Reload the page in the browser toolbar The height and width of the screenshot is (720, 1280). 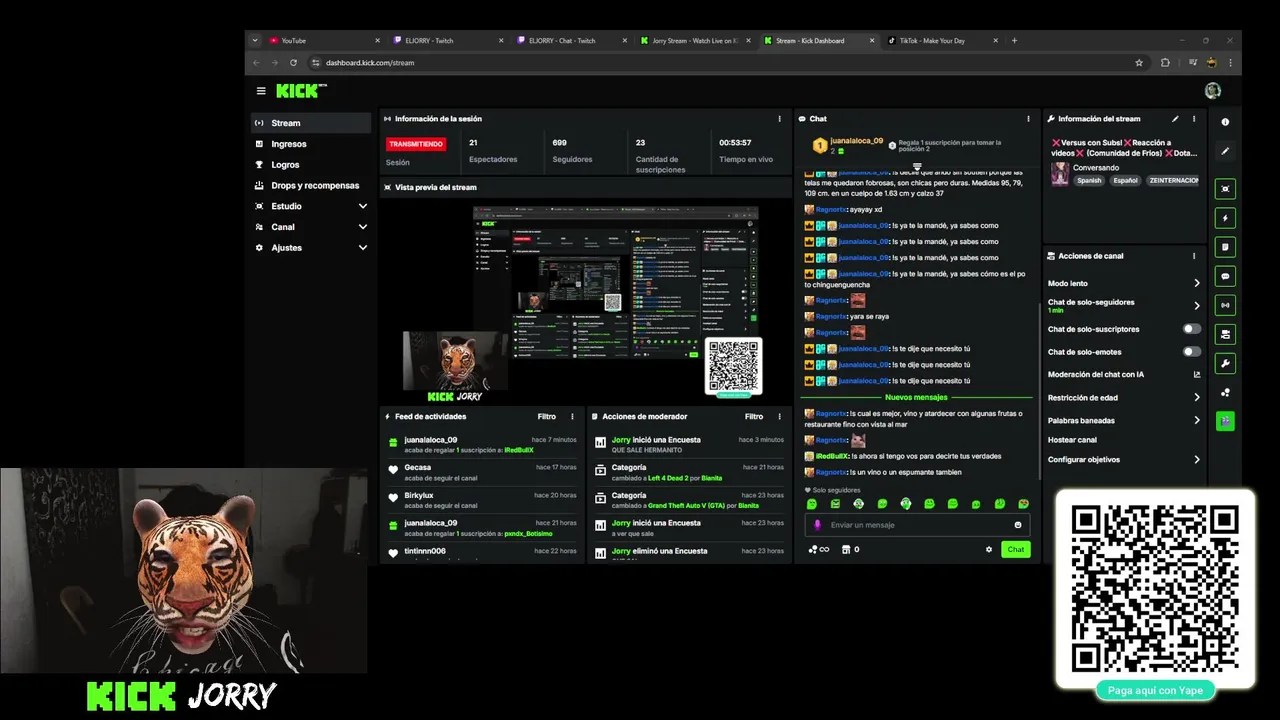click(293, 62)
